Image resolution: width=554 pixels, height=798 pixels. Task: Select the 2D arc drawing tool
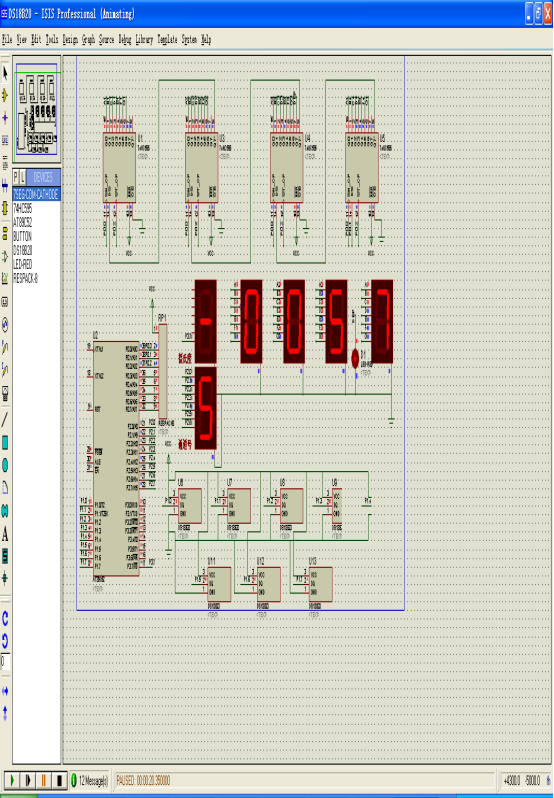(5, 488)
